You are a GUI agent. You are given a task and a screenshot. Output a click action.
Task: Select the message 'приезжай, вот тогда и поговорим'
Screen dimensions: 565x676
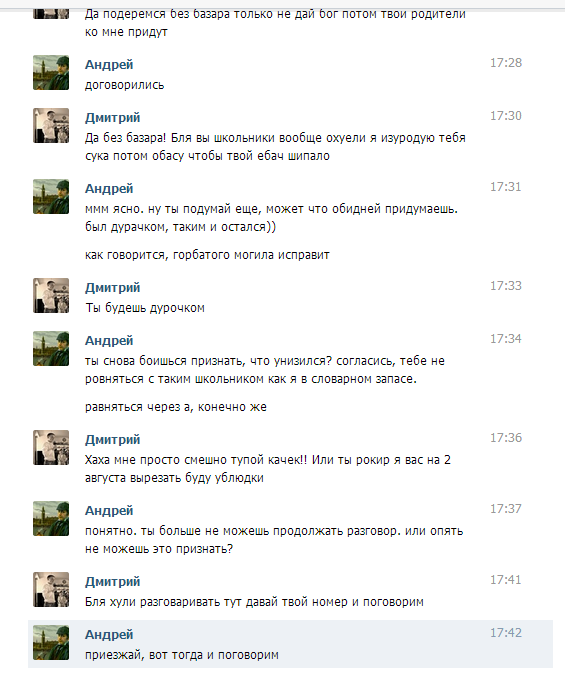pyautogui.click(x=182, y=655)
